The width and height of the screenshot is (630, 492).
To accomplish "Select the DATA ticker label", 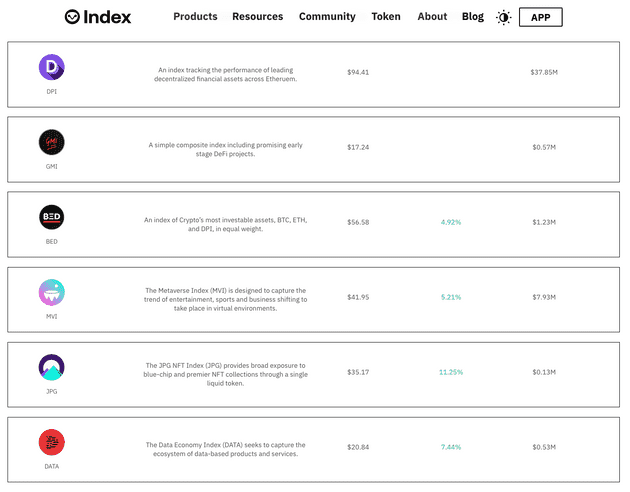I will coord(51,466).
